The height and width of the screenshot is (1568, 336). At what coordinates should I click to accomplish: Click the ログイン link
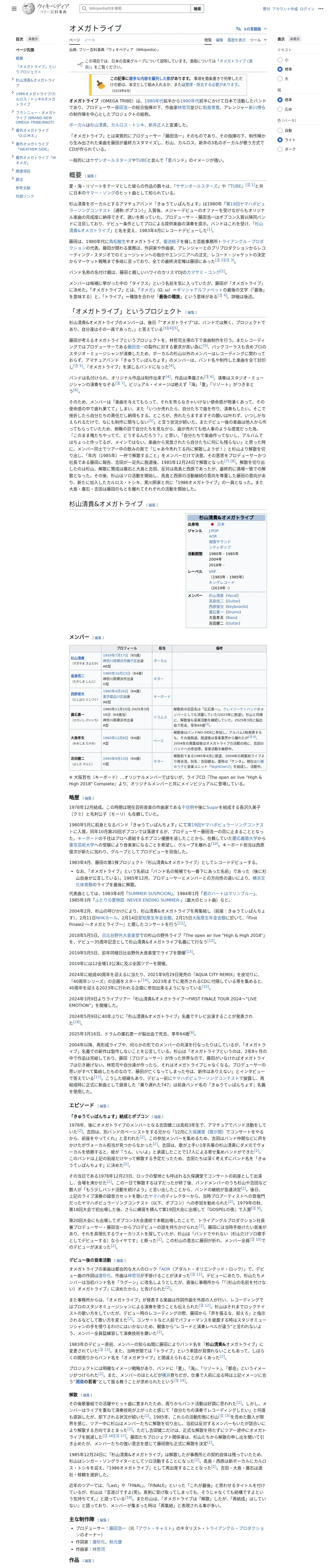point(307,9)
